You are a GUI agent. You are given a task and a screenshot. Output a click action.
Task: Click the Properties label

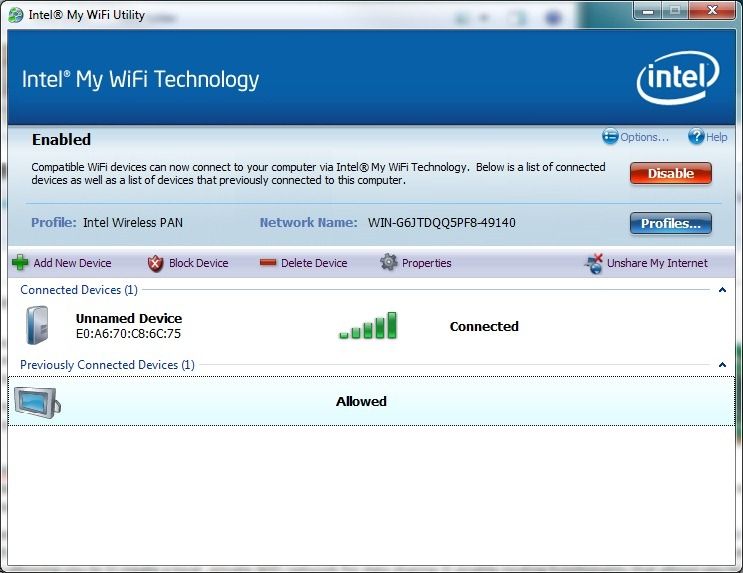point(426,263)
